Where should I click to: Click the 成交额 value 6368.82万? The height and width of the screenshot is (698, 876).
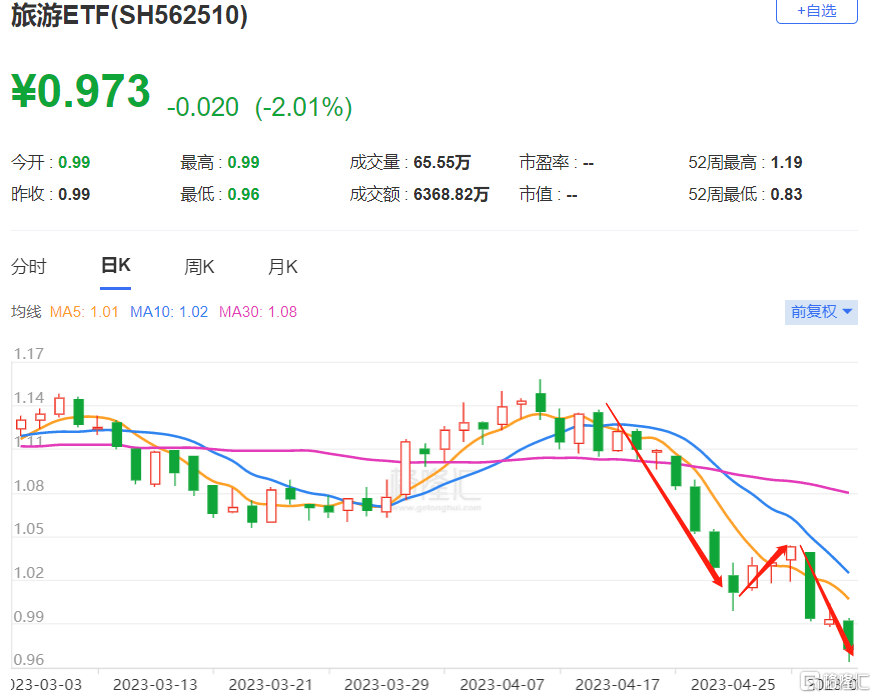coord(451,194)
